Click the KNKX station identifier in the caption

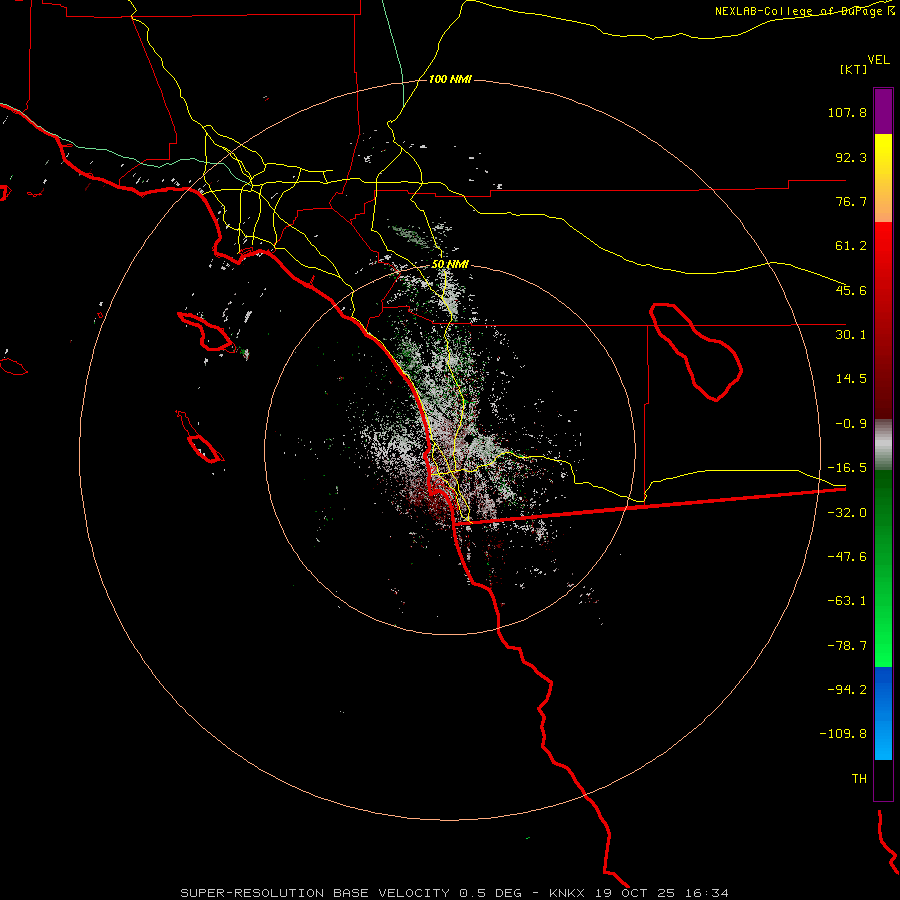tap(567, 893)
